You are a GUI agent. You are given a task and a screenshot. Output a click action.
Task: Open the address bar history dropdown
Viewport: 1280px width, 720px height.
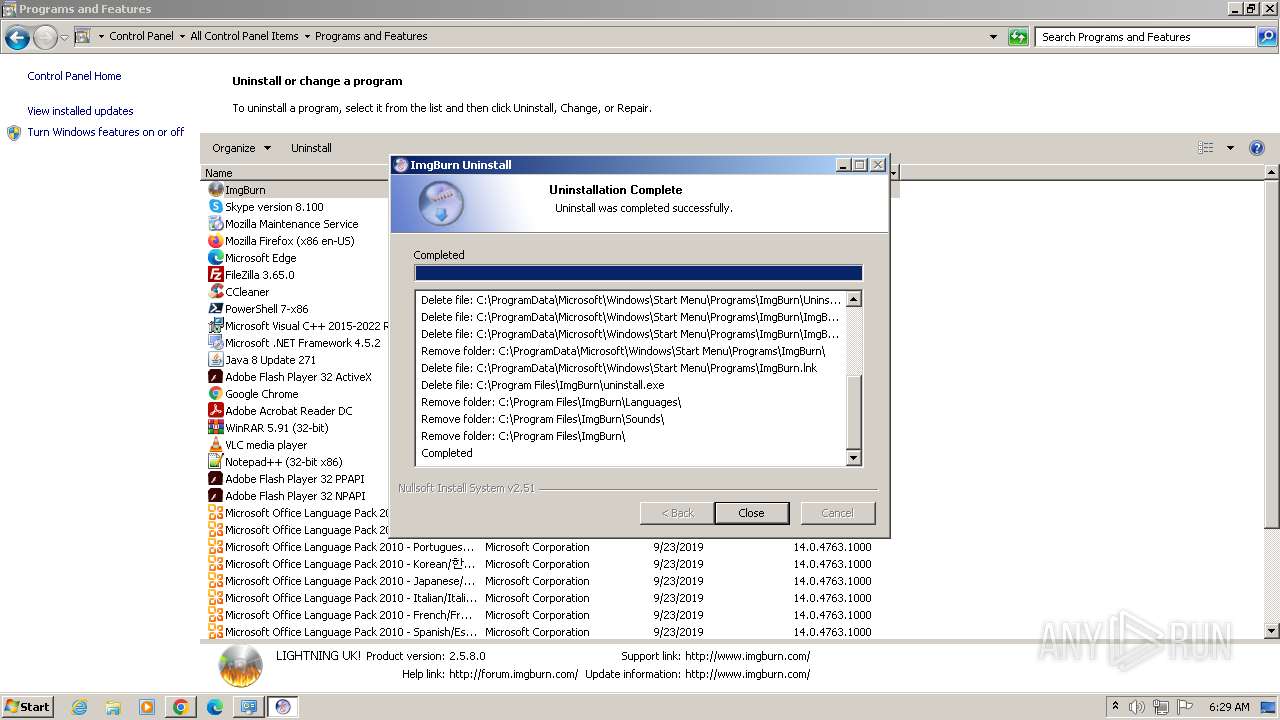point(993,37)
